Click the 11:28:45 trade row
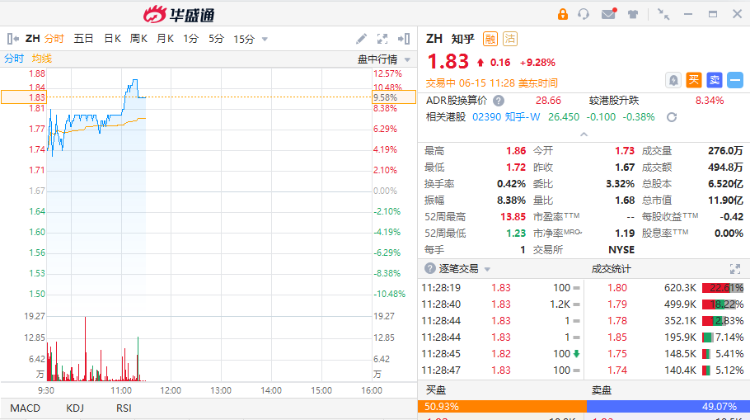750x420 pixels. (501, 354)
